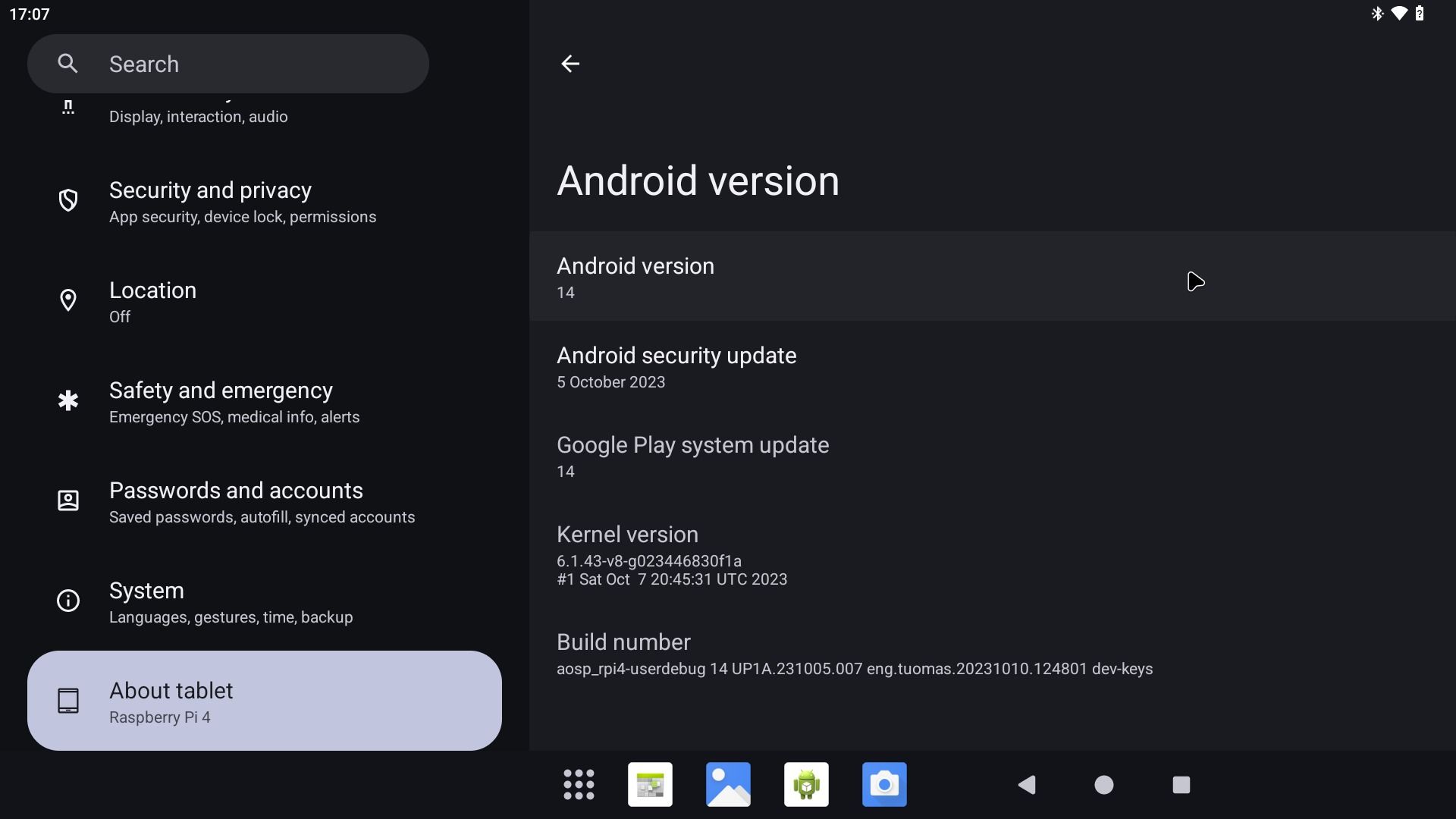Click the search magnifier icon
The width and height of the screenshot is (1456, 819).
pyautogui.click(x=67, y=63)
